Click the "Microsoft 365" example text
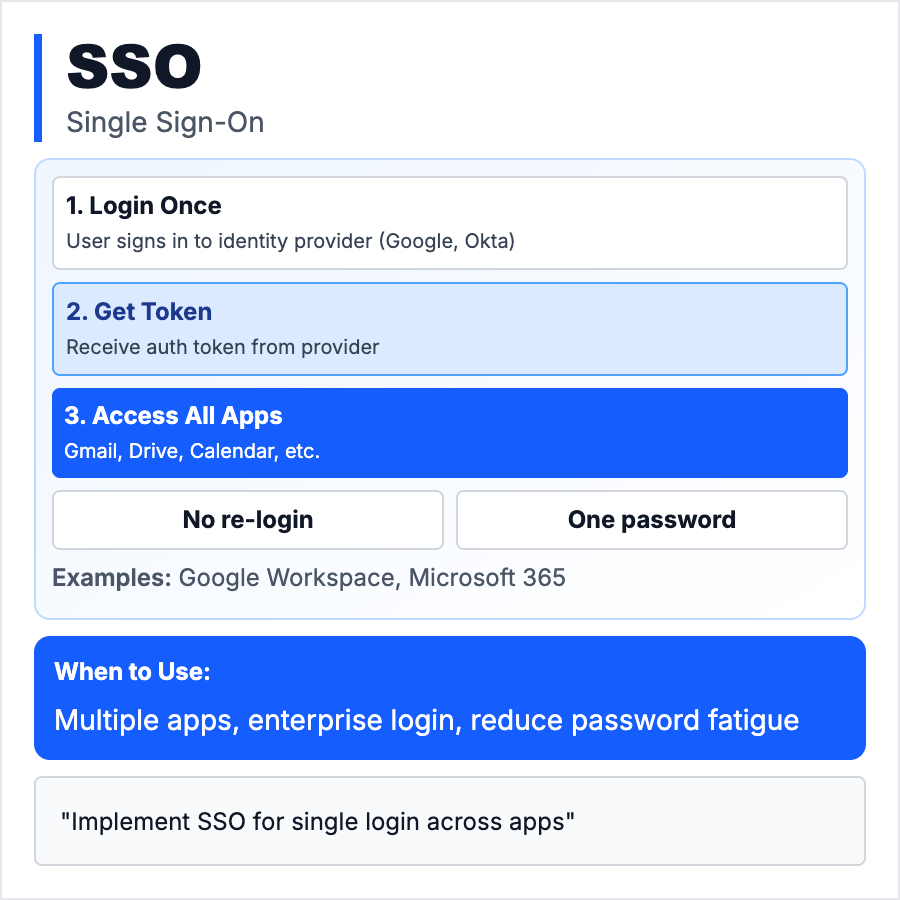The height and width of the screenshot is (900, 900). coord(487,578)
